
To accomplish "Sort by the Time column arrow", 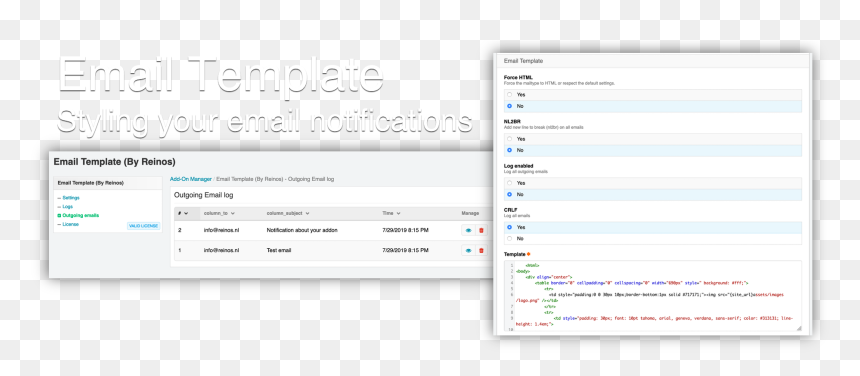I will 398,213.
